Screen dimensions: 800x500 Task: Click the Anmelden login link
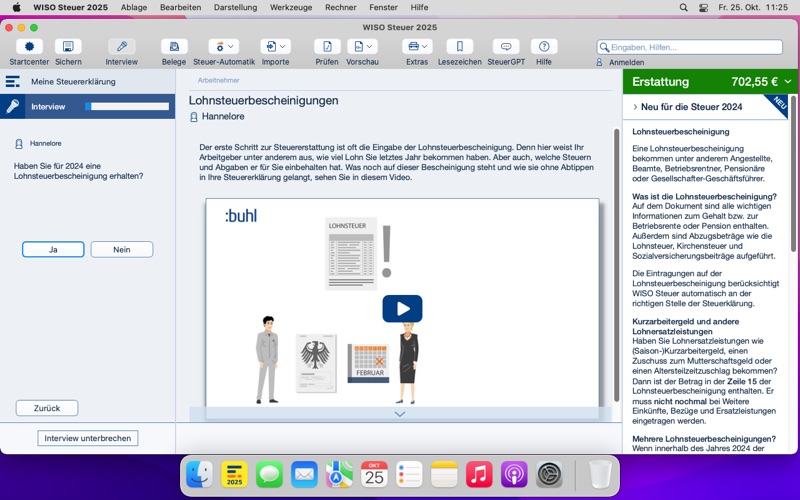627,62
